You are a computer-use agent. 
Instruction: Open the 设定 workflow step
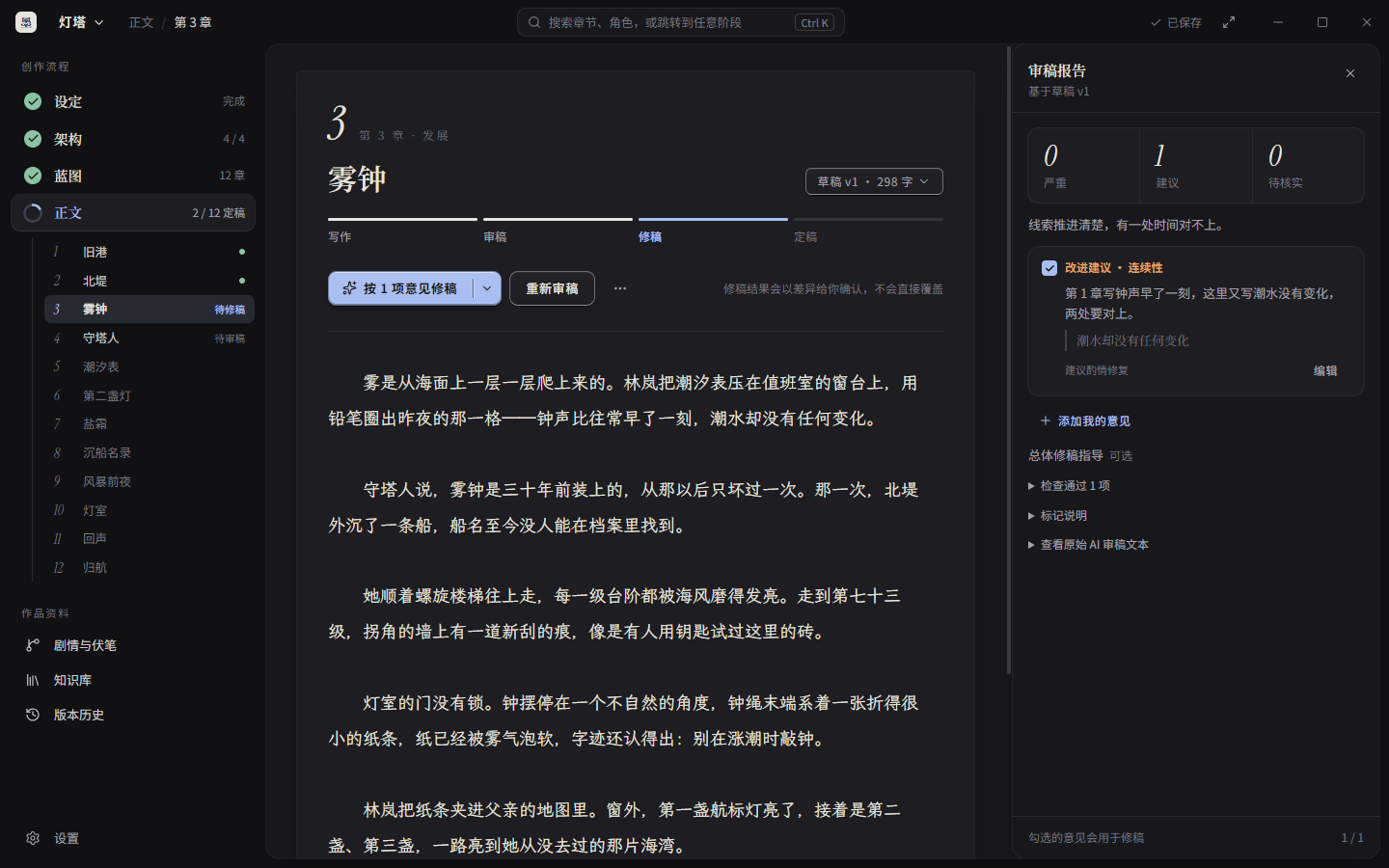[133, 101]
